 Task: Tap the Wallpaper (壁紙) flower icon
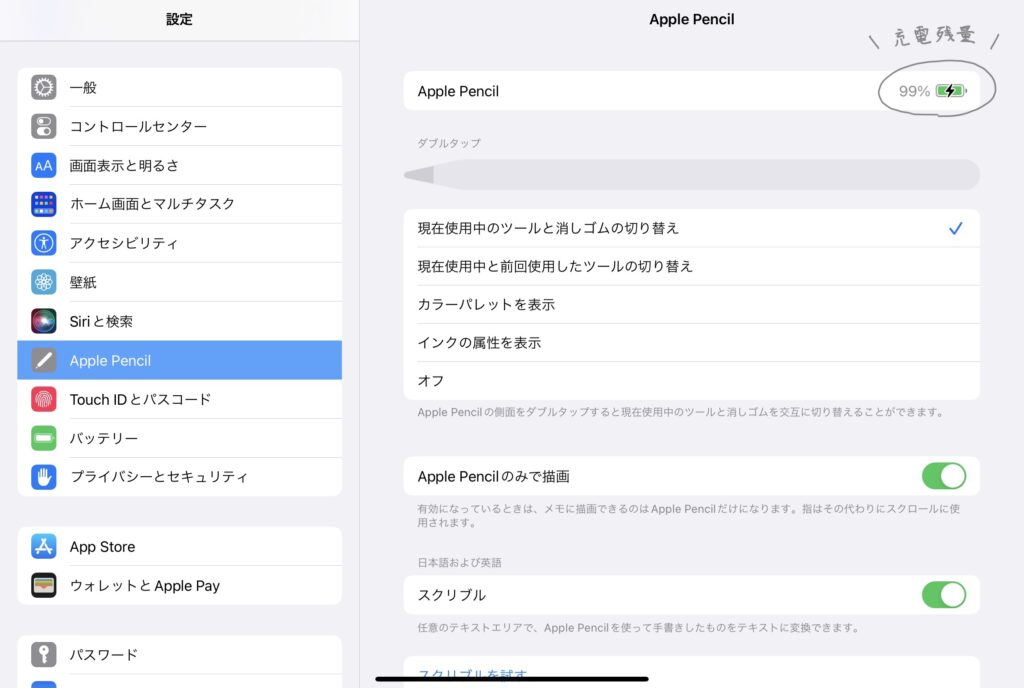click(44, 282)
